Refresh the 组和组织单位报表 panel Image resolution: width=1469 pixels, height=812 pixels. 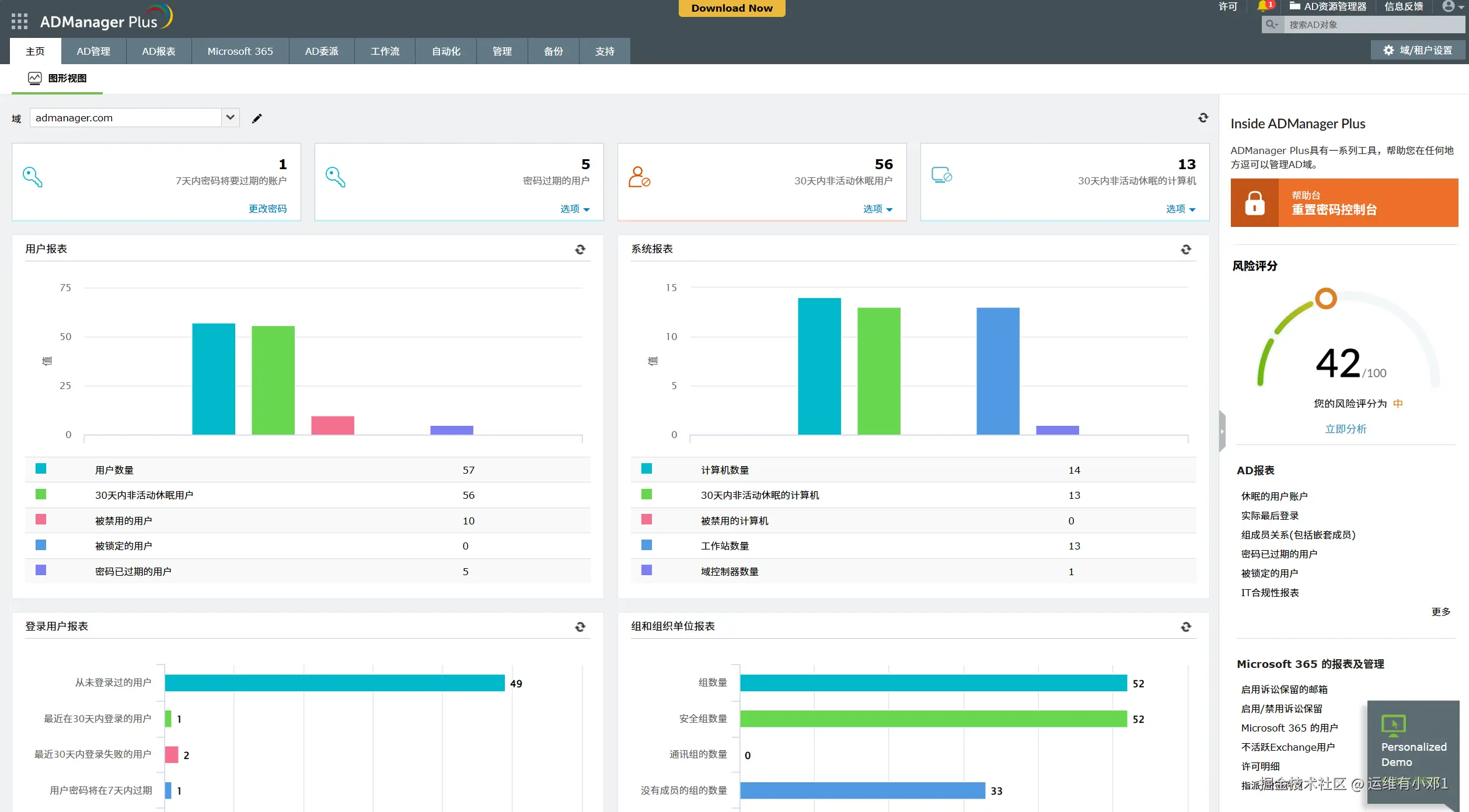pyautogui.click(x=1185, y=627)
